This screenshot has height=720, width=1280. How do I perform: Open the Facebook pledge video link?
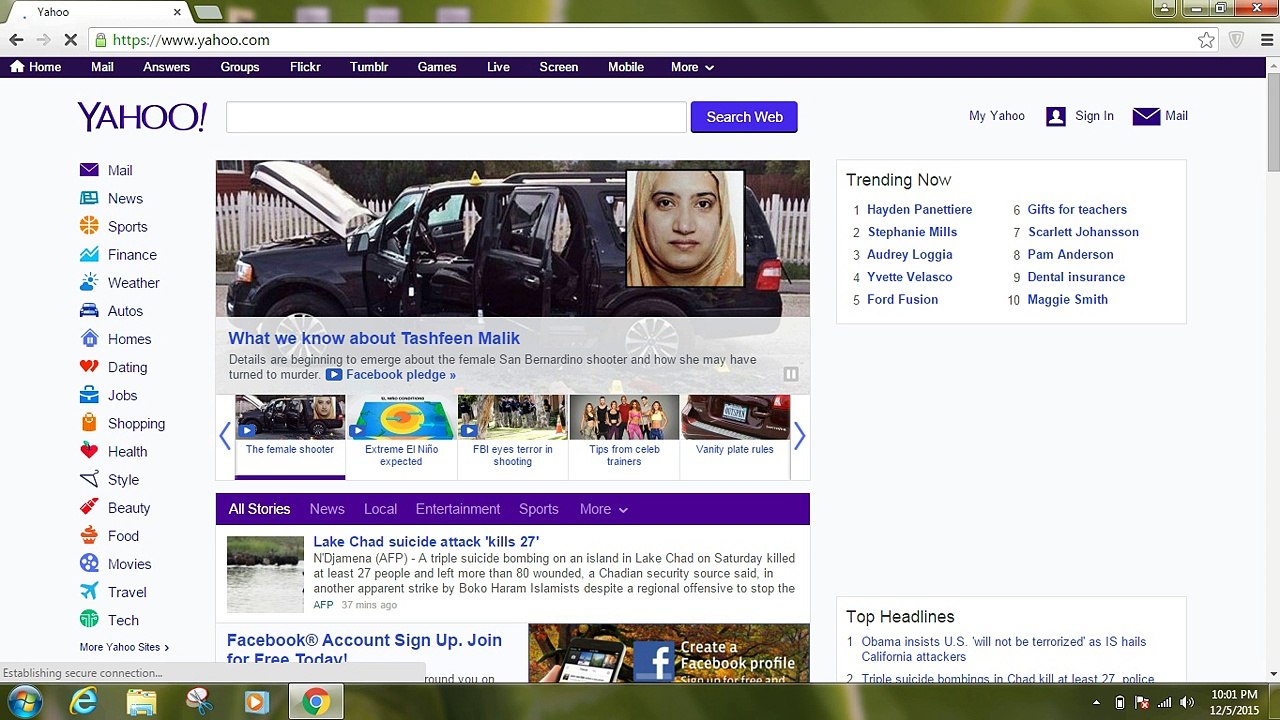click(401, 375)
